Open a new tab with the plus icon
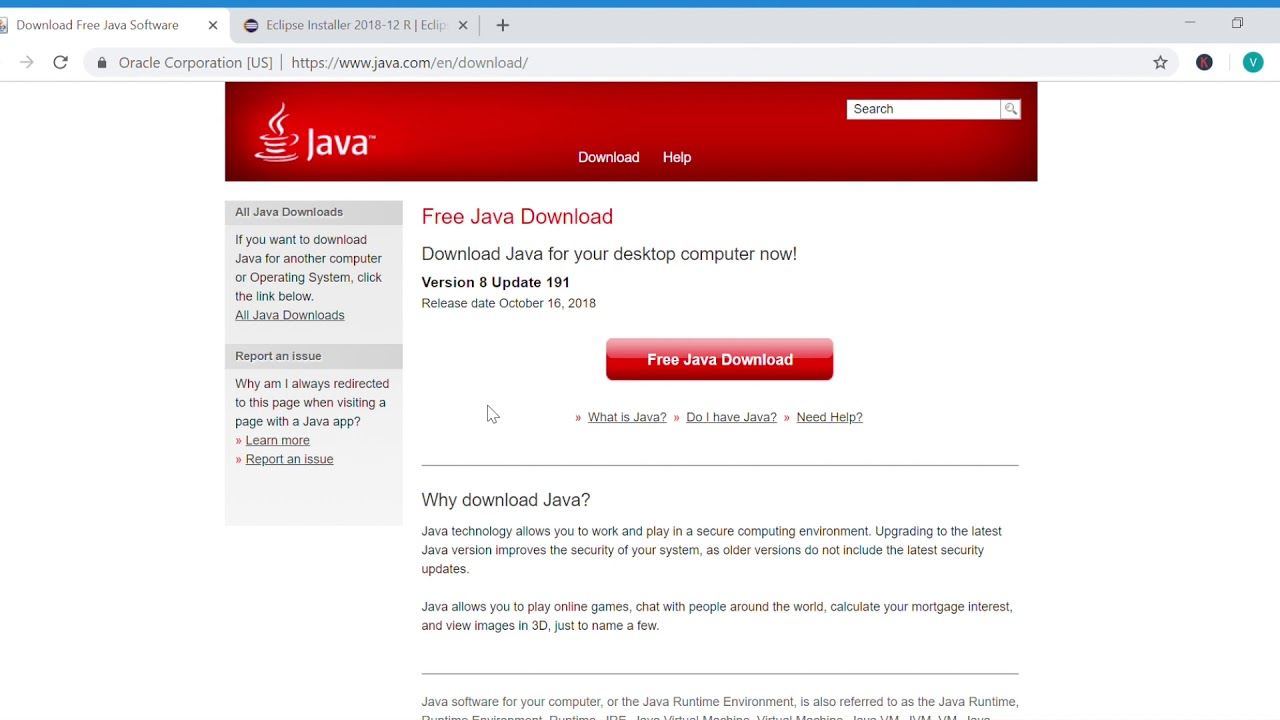 point(503,25)
